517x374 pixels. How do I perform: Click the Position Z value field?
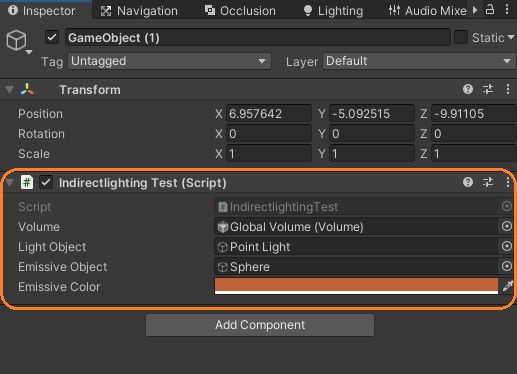click(x=474, y=114)
